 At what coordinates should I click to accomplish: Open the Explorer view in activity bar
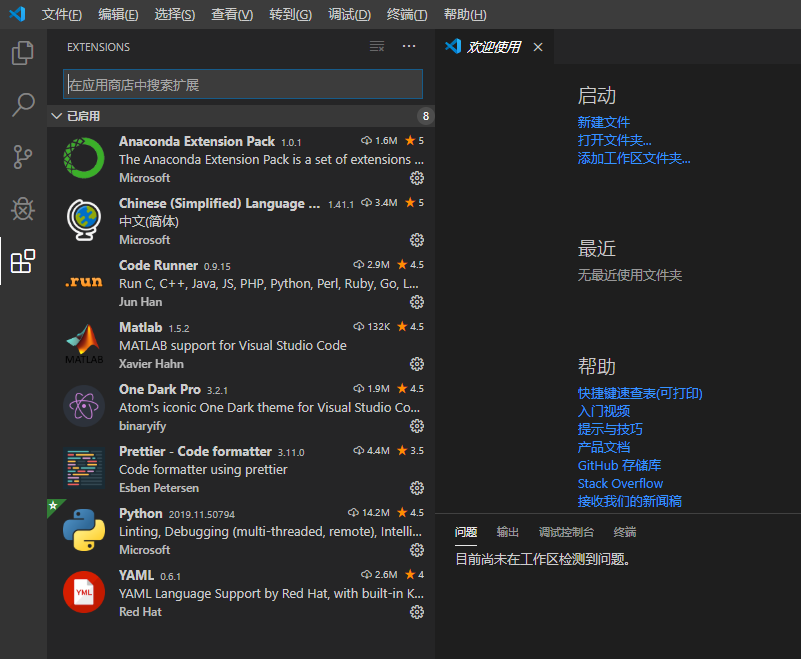pos(22,53)
